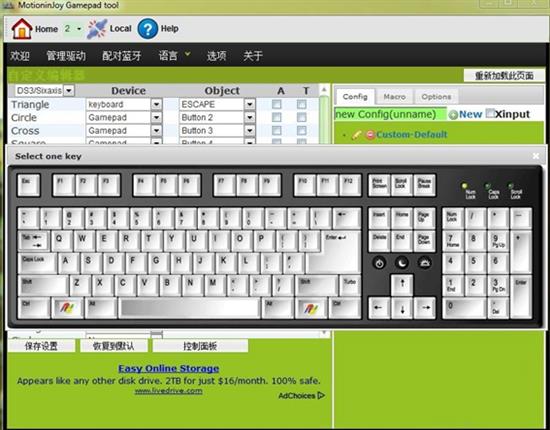Open the DS3/Sixaxis controller dropdown
550x430 pixels.
(x=69, y=90)
